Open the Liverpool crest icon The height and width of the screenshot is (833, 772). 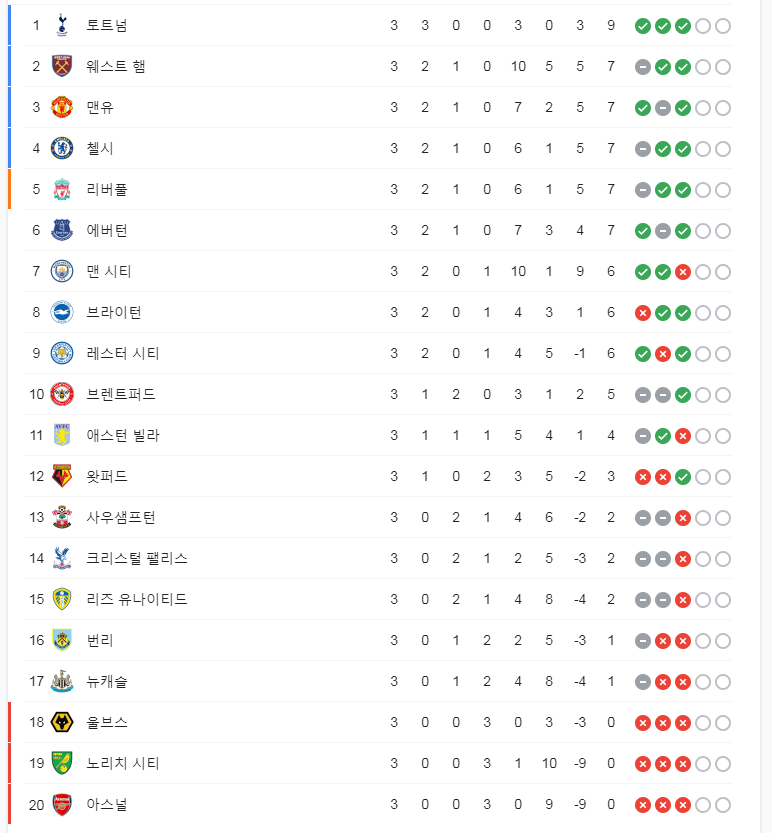coord(62,189)
